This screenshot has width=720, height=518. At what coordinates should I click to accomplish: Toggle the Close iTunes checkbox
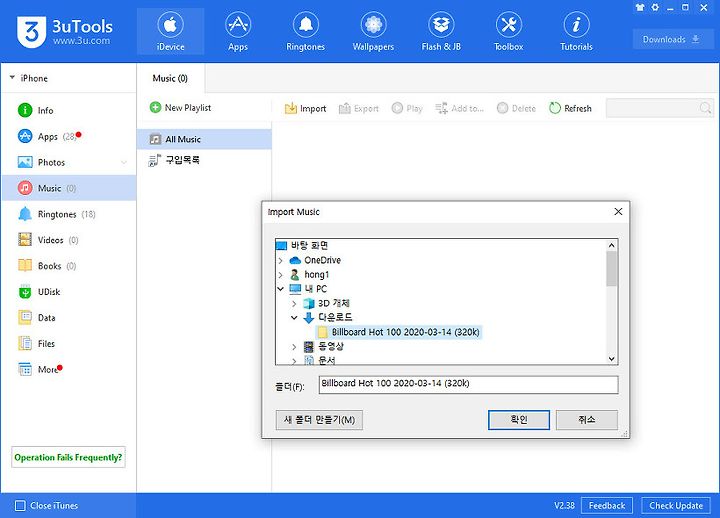tap(20, 506)
